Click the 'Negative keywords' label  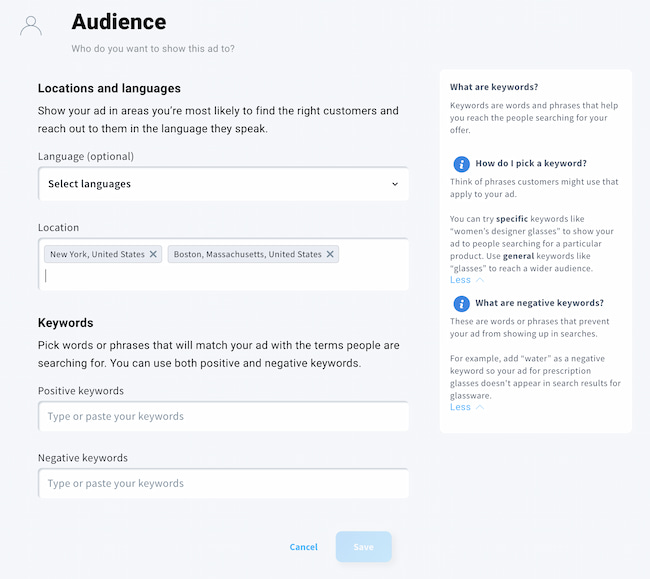coord(83,458)
